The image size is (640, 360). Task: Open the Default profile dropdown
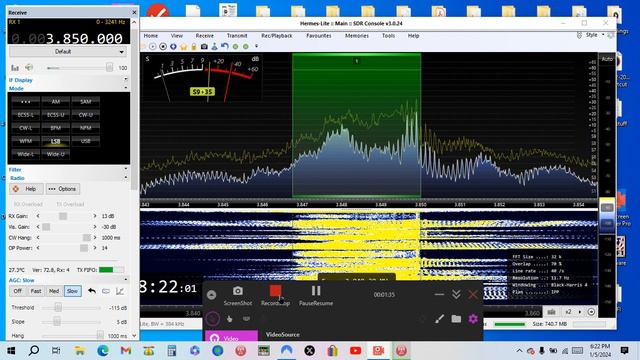point(67,52)
